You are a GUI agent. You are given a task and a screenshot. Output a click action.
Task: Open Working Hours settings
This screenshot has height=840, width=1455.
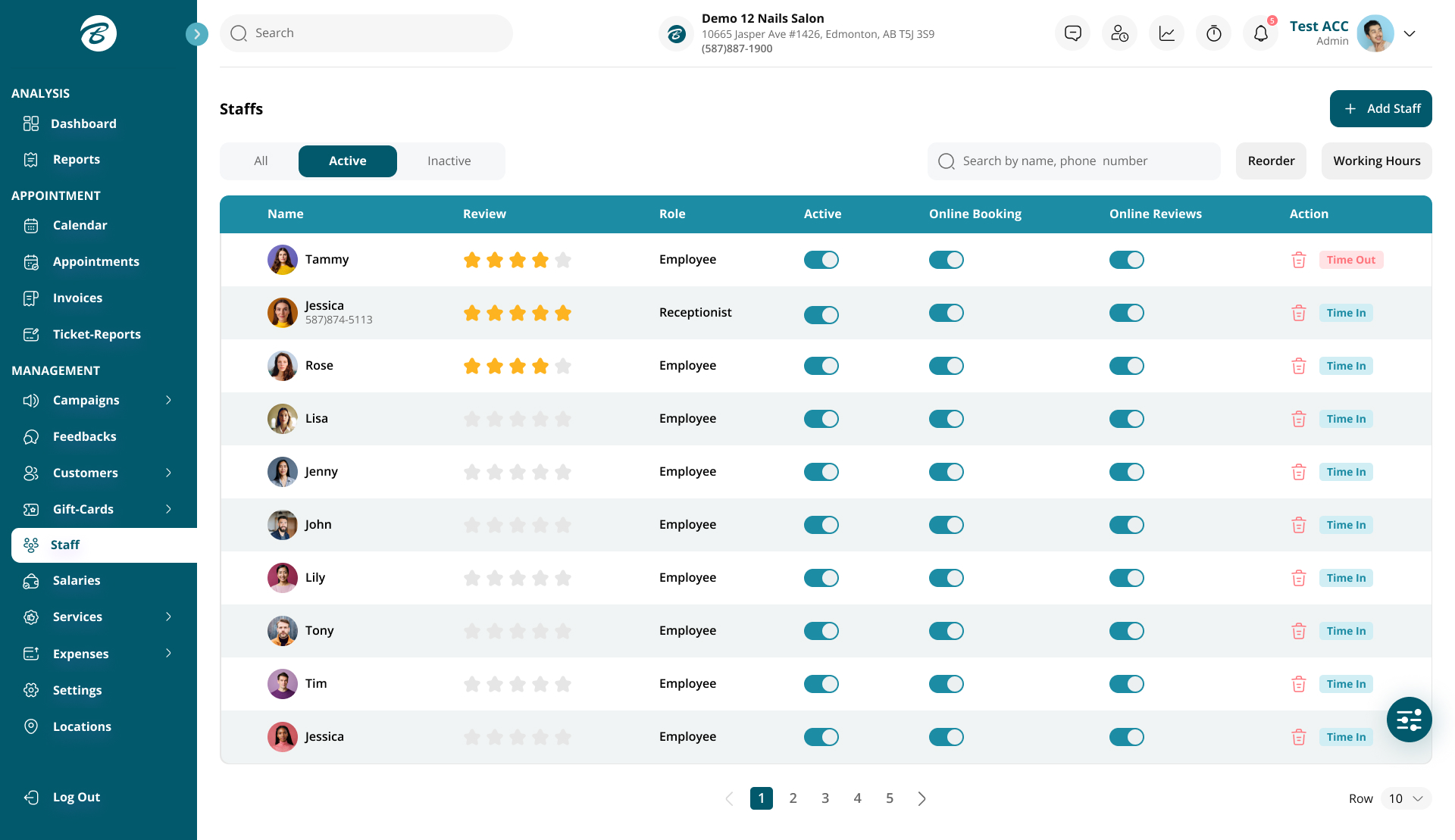pos(1376,161)
